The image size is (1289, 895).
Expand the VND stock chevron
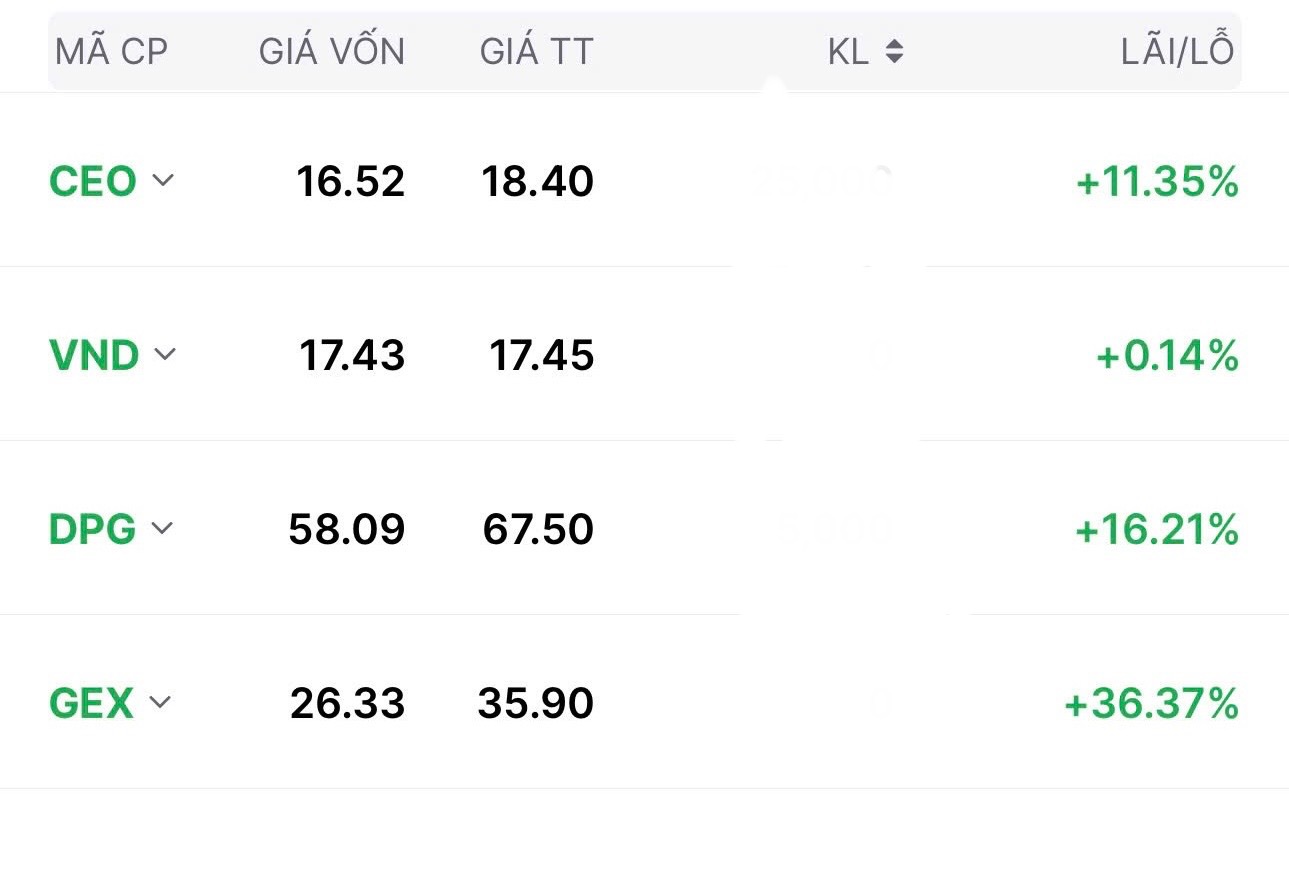(165, 354)
